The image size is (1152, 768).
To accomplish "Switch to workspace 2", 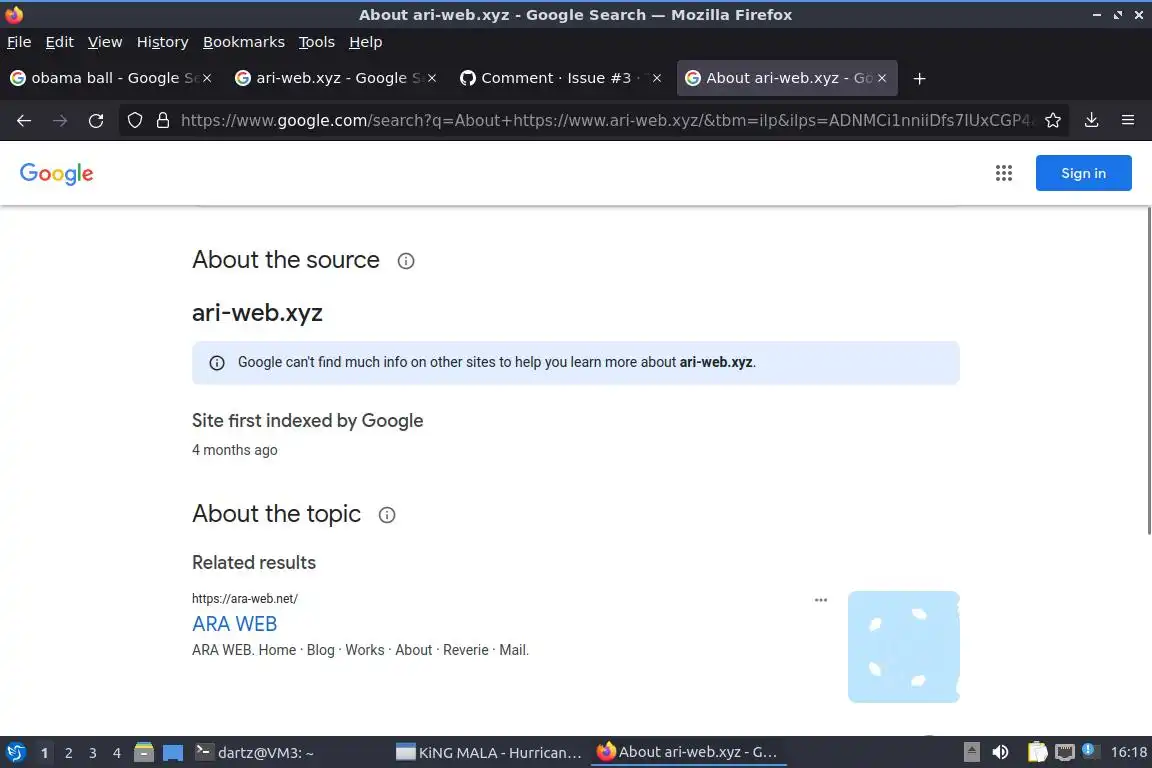I will point(68,753).
